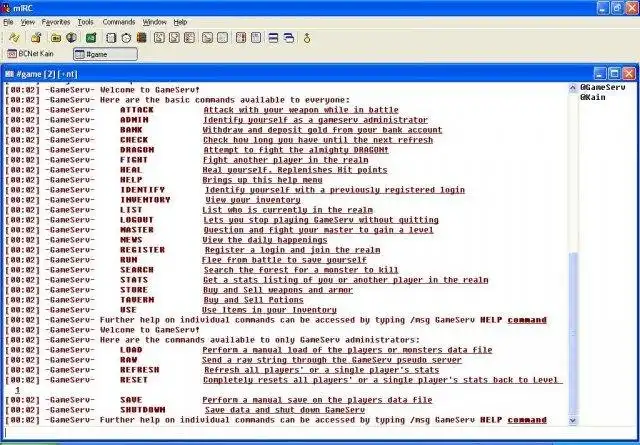Click the About mIRC toolbar icon
Viewport: 640px width, 445px height.
pos(307,38)
